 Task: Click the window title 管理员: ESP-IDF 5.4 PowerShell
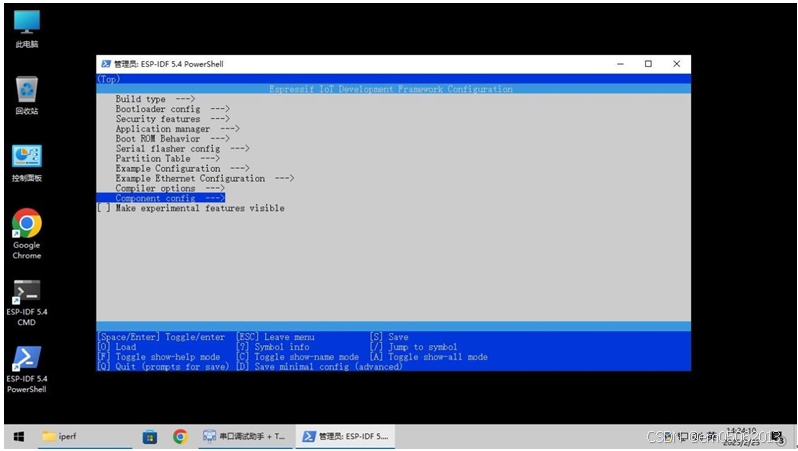168,64
